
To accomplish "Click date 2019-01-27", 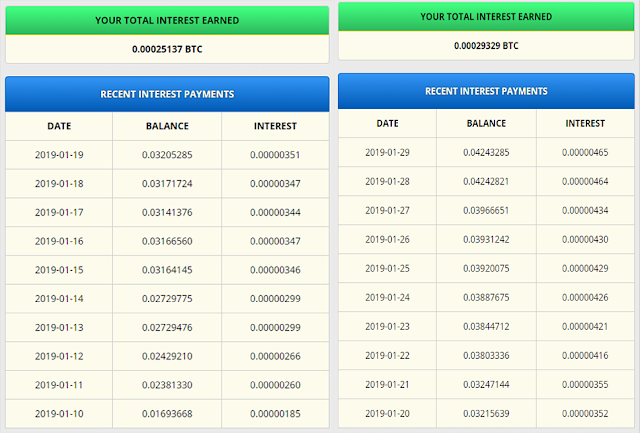I will click(387, 211).
